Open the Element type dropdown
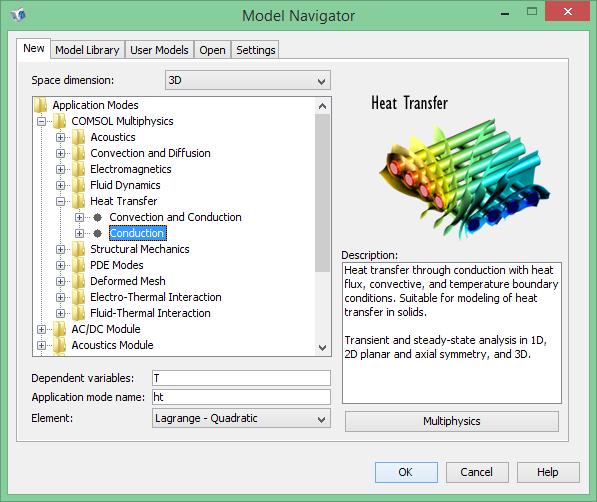Image resolution: width=597 pixels, height=502 pixels. (241, 418)
